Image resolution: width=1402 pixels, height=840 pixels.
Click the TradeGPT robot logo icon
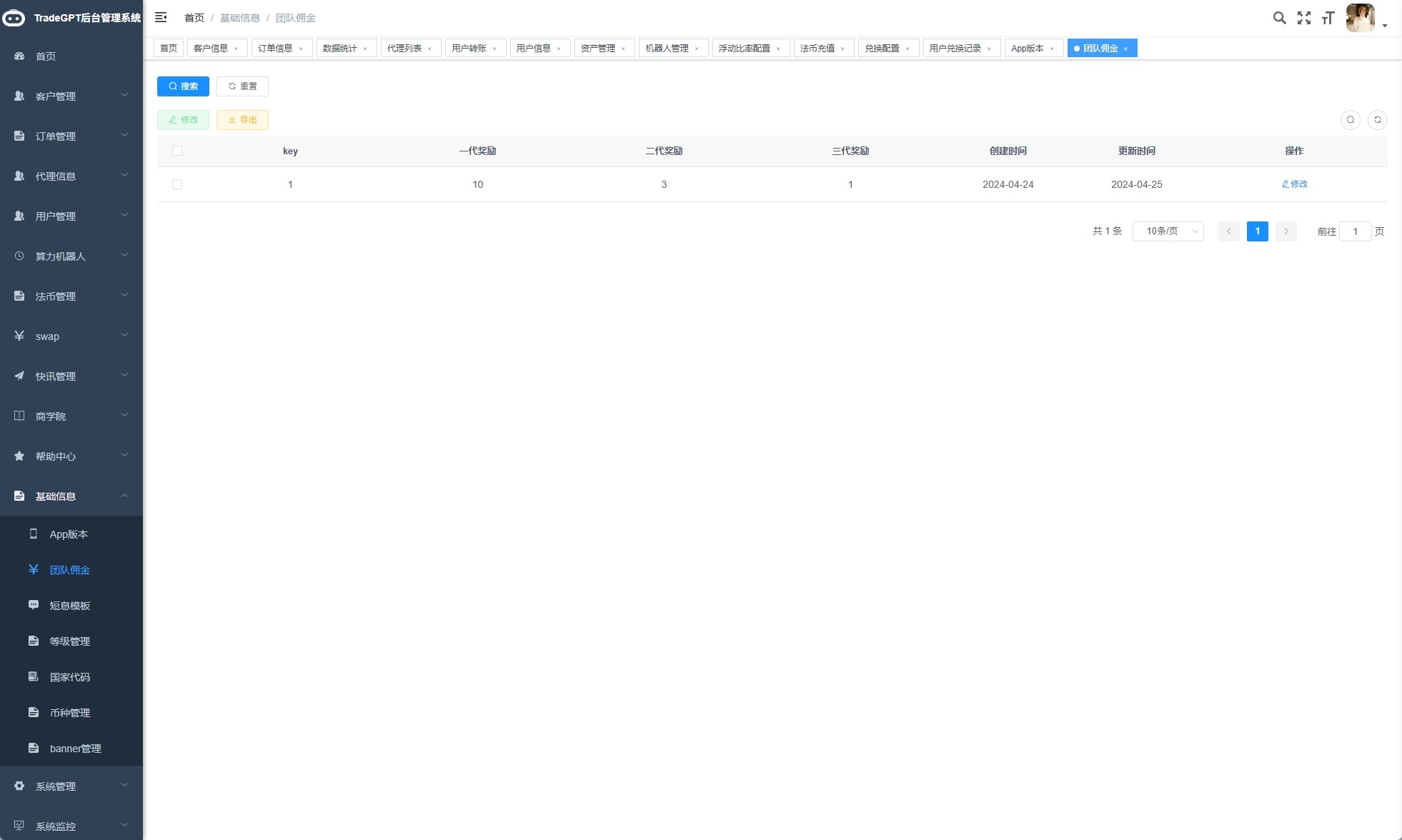pyautogui.click(x=14, y=18)
